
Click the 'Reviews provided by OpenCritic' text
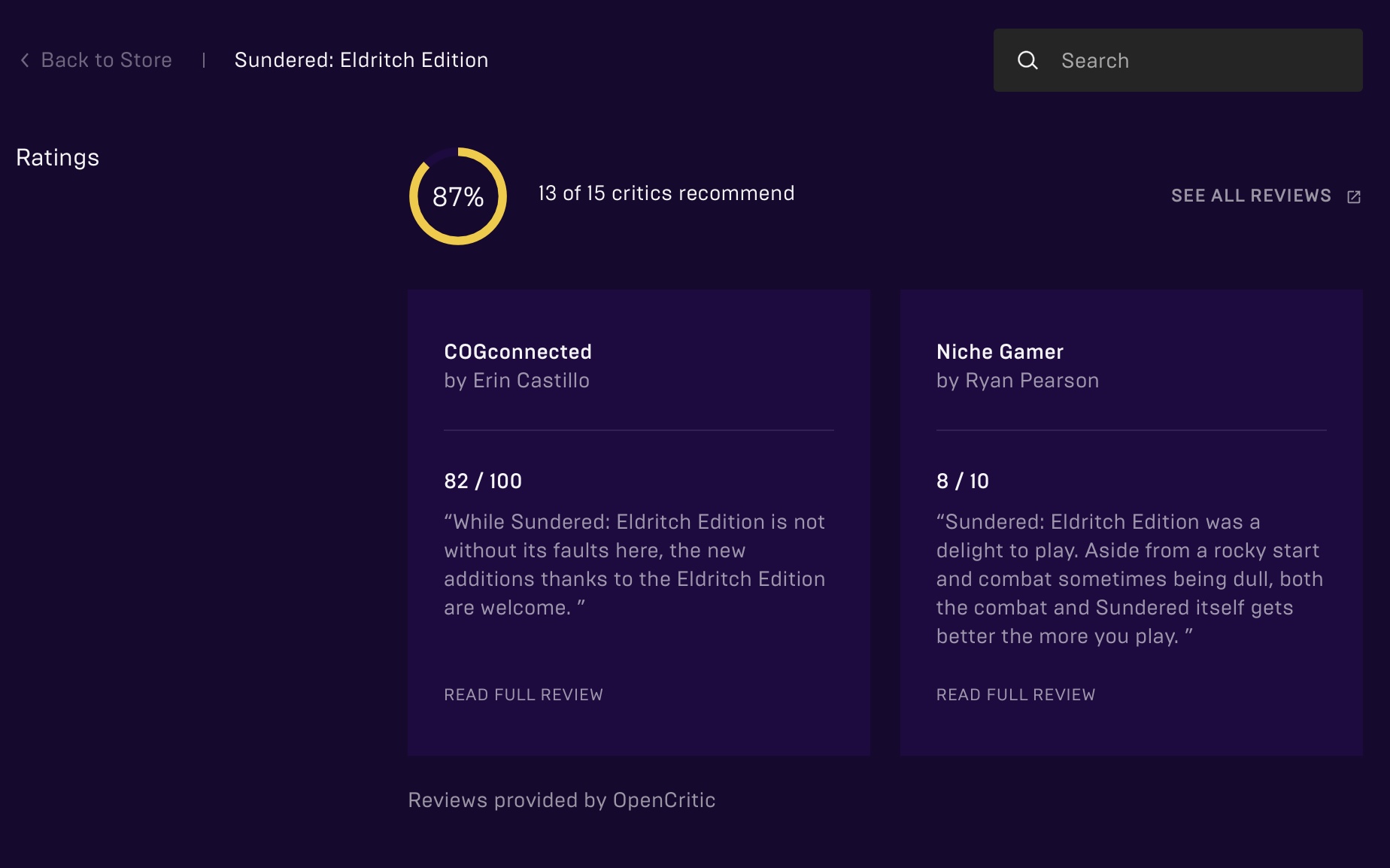[x=562, y=800]
